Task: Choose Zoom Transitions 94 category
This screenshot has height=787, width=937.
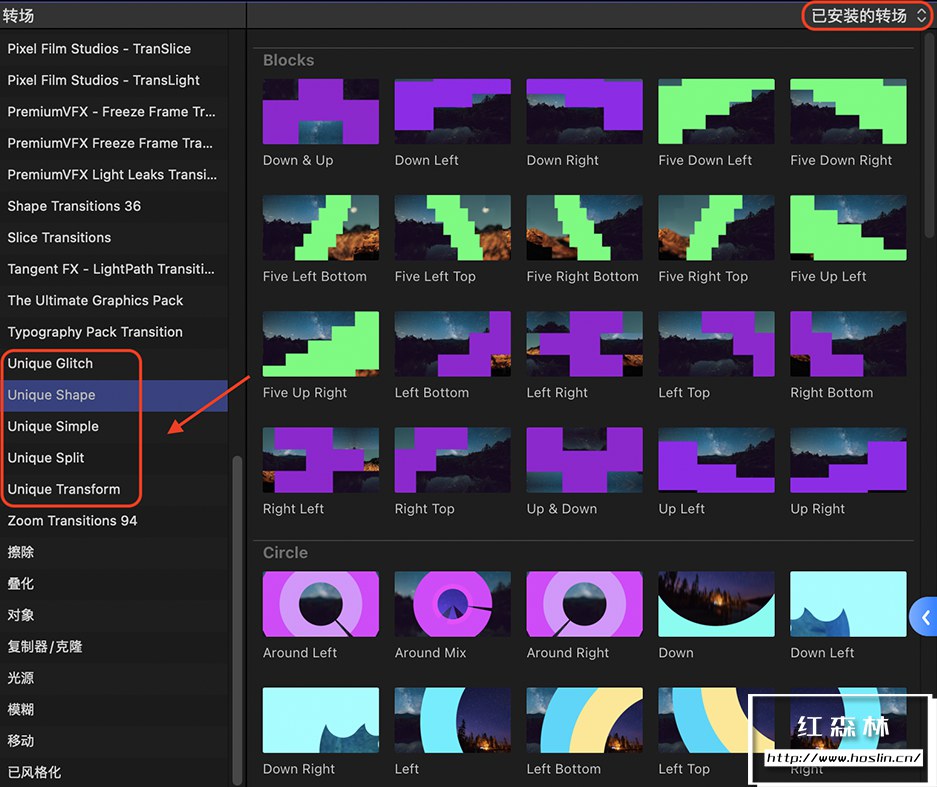Action: tap(114, 521)
